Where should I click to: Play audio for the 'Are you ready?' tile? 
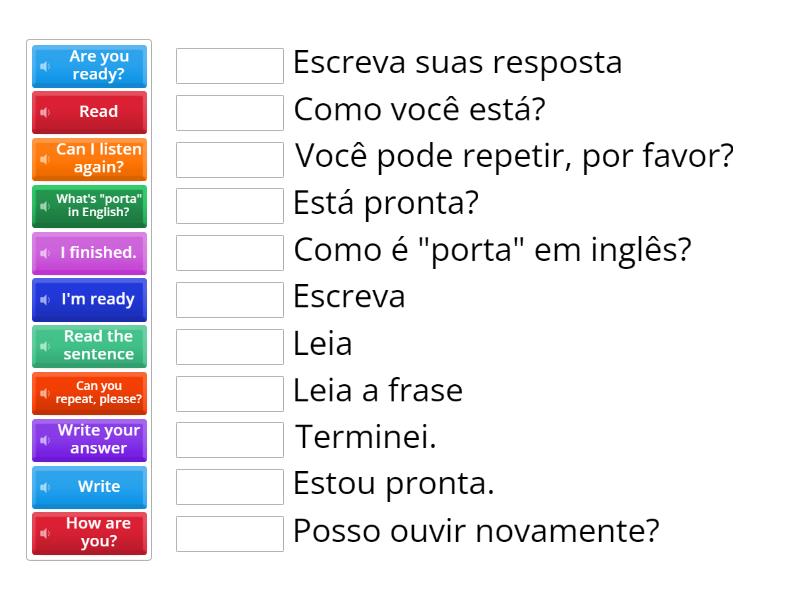point(44,66)
